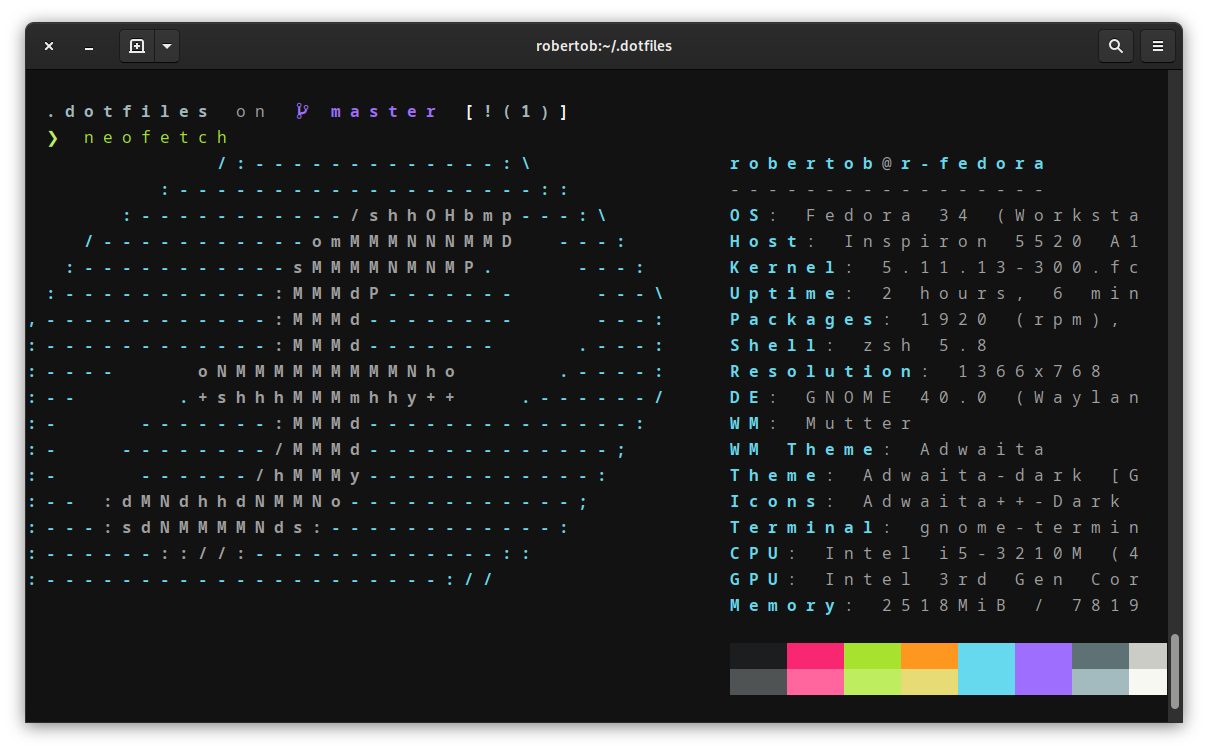Viewport: 1208px width, 751px height.
Task: Click the cyan swatch in the neofetch palette
Action: (986, 668)
